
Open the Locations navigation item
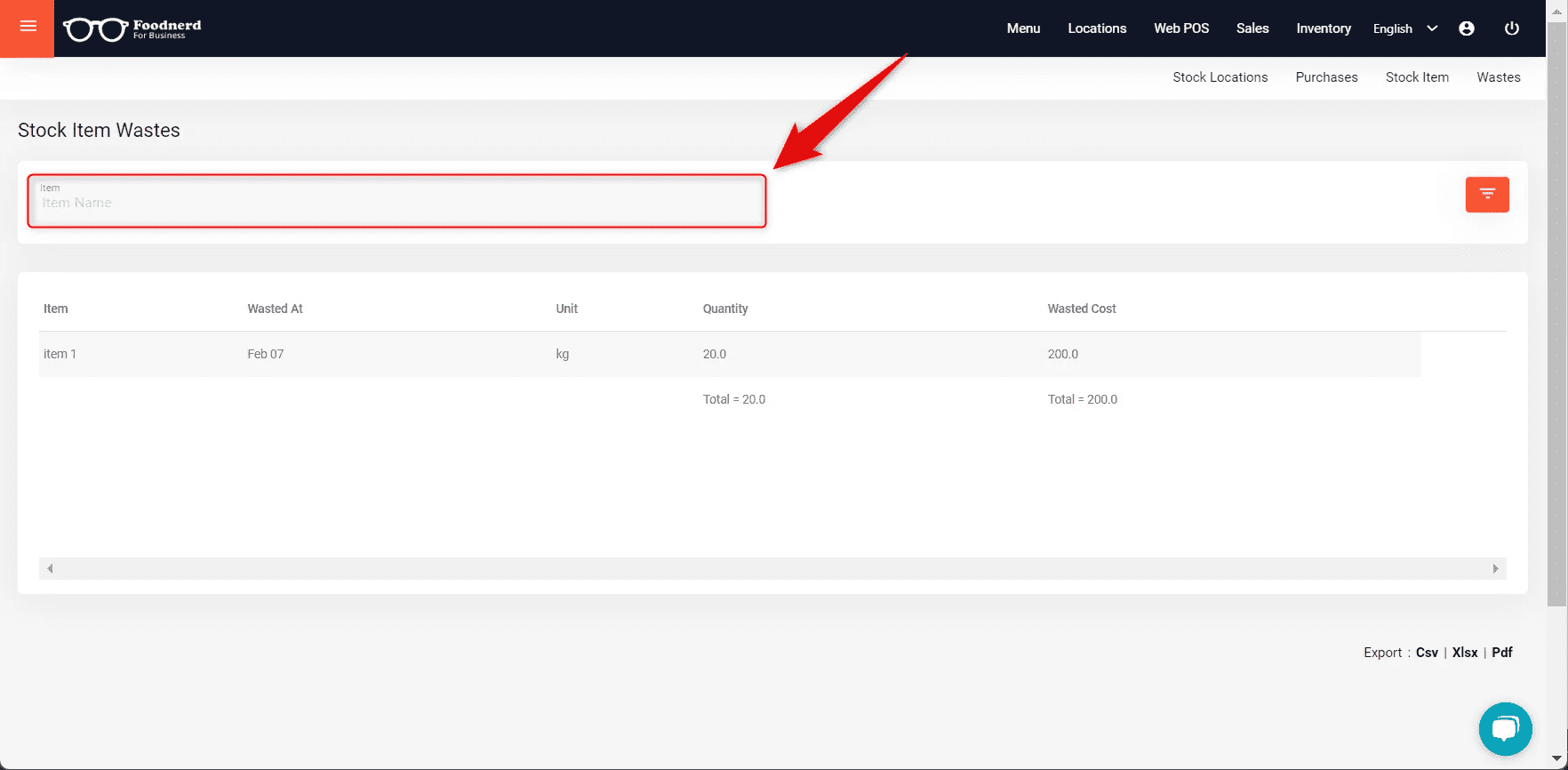point(1097,28)
